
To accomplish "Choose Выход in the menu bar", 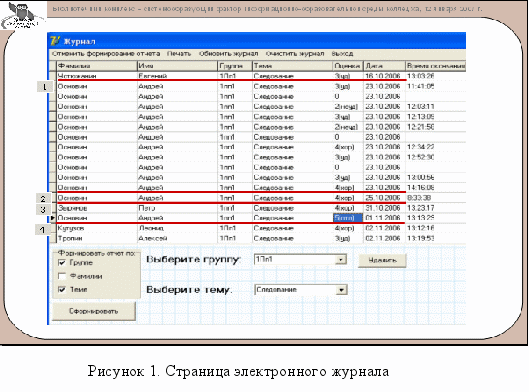I will [342, 54].
